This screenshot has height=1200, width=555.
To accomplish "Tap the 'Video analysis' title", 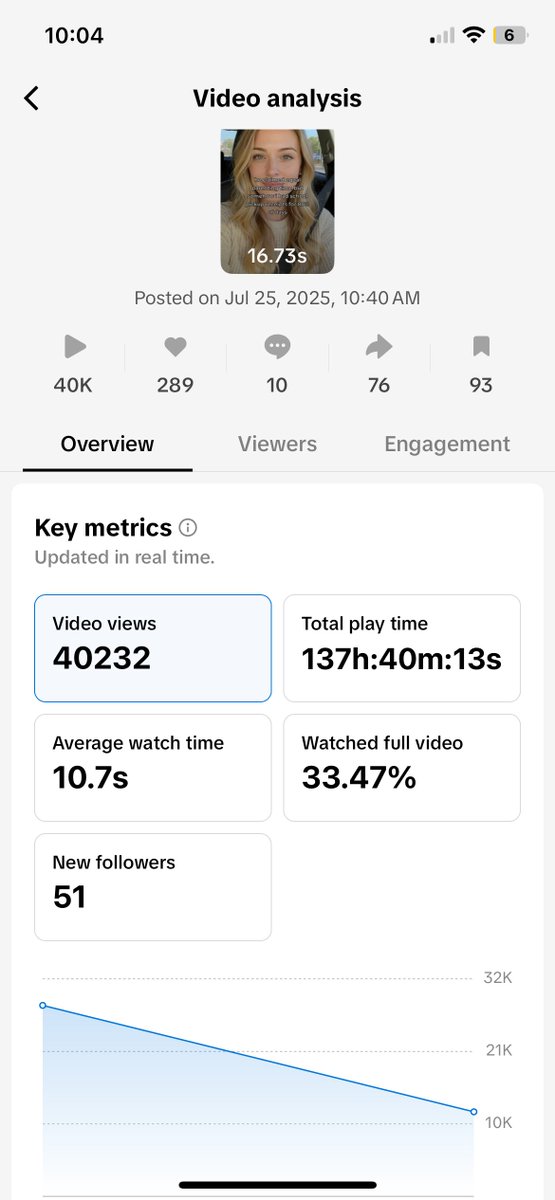I will [277, 98].
